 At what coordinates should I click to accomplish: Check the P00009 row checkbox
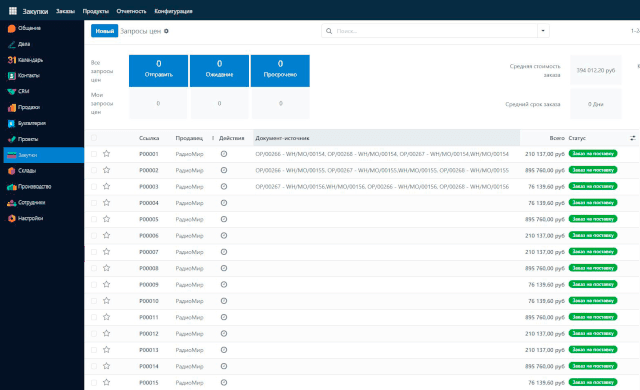click(94, 284)
